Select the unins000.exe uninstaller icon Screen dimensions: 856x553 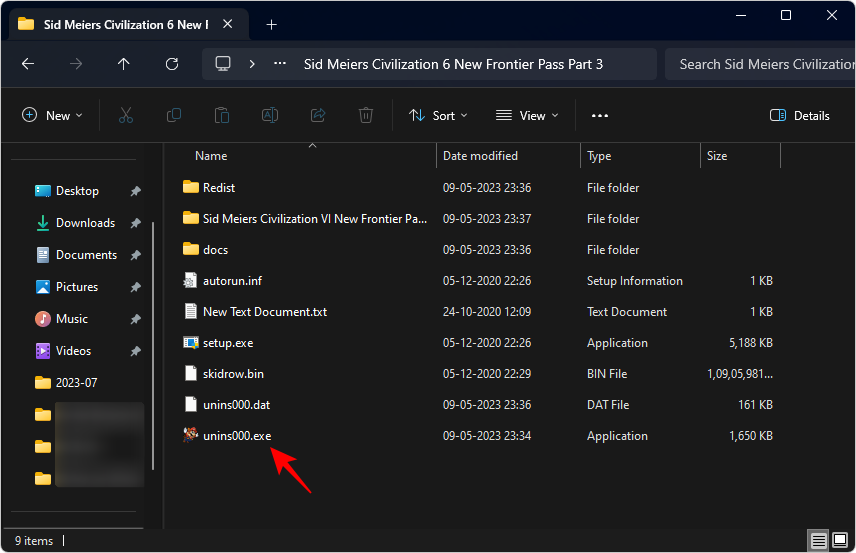point(191,435)
